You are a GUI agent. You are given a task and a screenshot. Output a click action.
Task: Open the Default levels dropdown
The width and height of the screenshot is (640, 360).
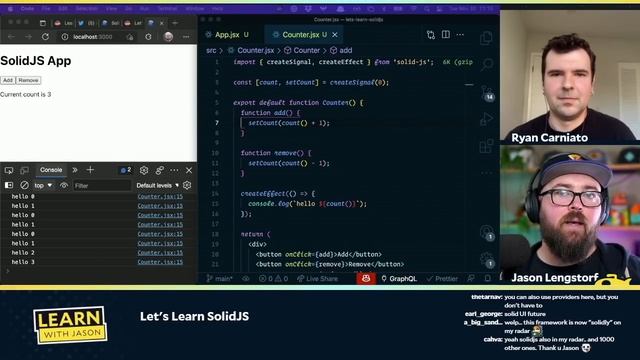pos(158,185)
